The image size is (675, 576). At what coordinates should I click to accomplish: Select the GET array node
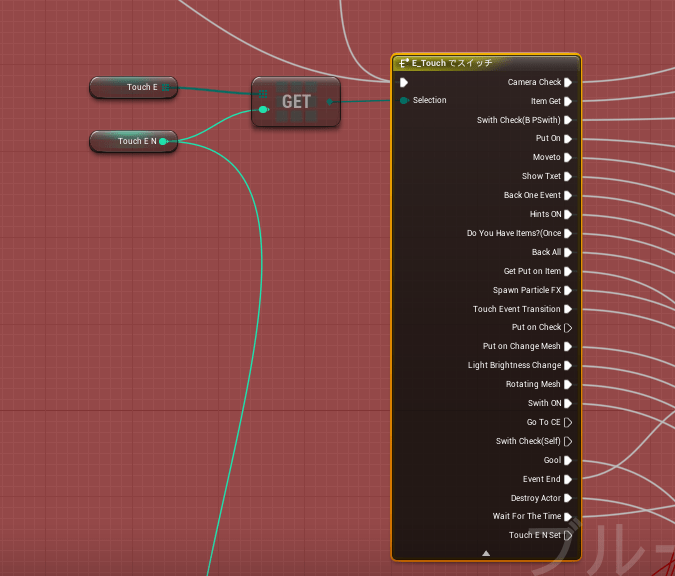point(296,102)
